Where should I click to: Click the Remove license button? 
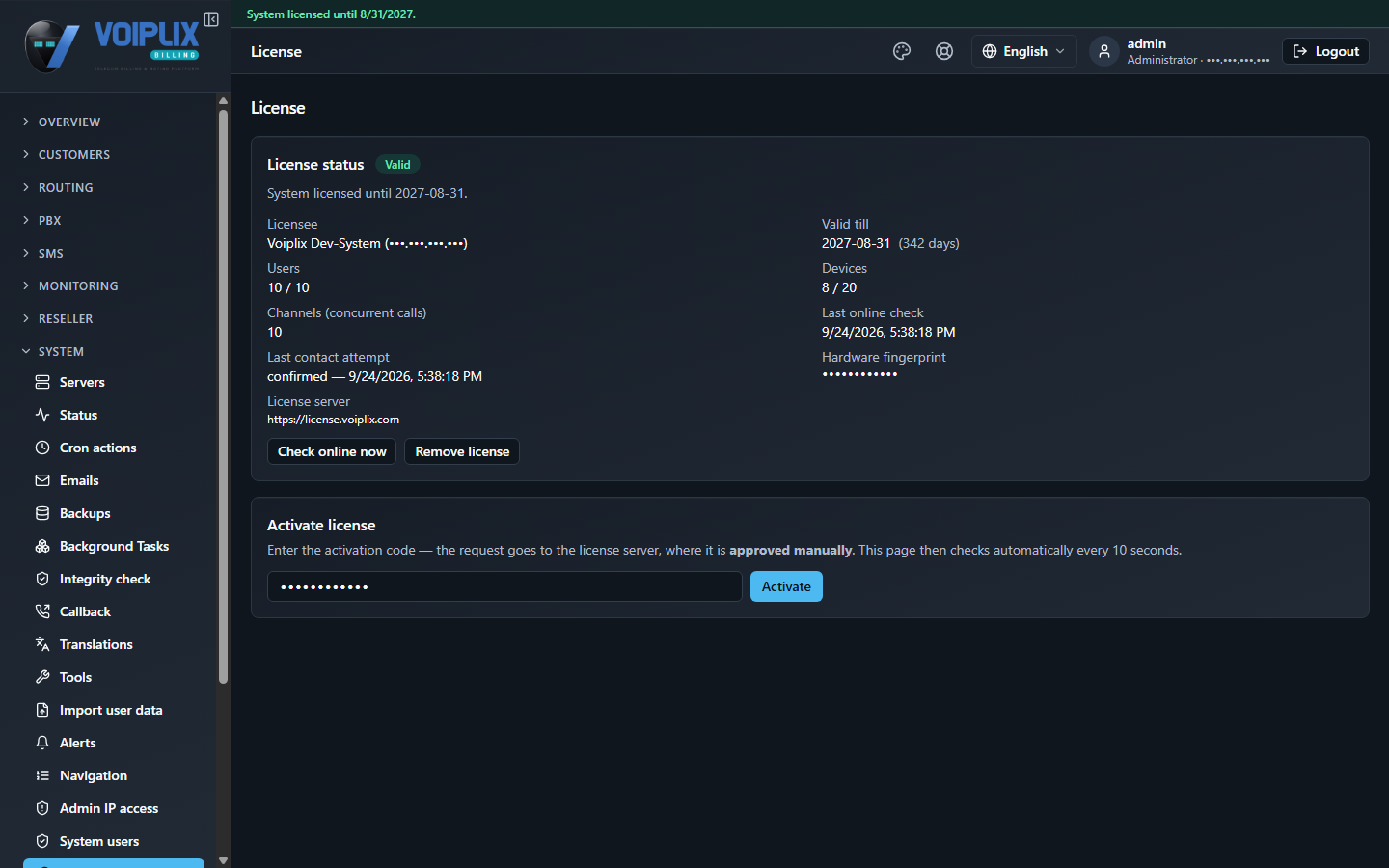click(462, 451)
